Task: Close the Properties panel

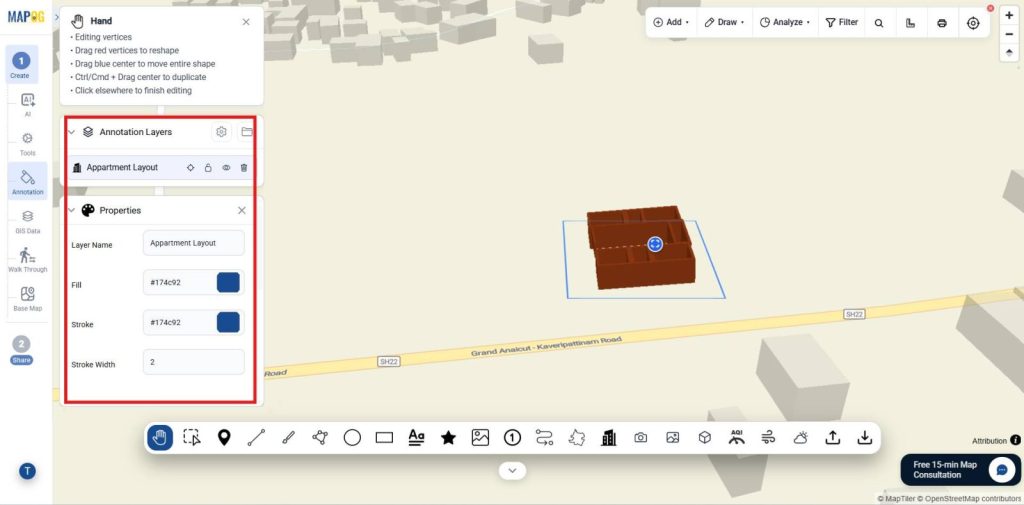Action: (242, 210)
